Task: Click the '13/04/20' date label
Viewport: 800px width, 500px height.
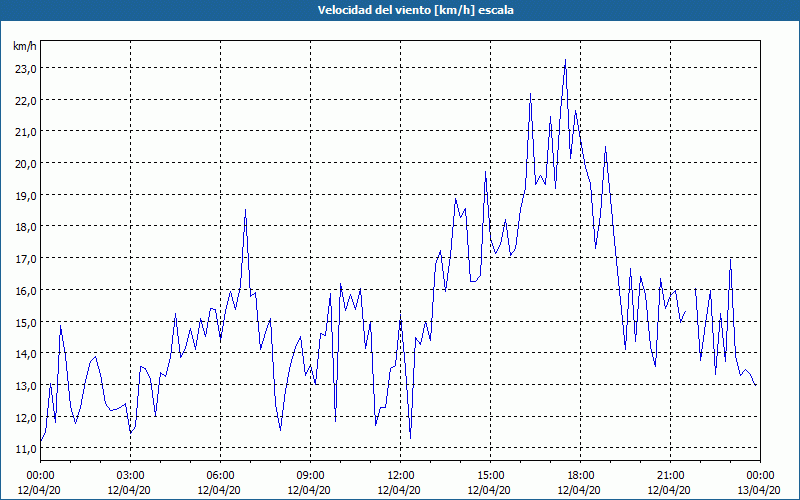Action: point(759,490)
